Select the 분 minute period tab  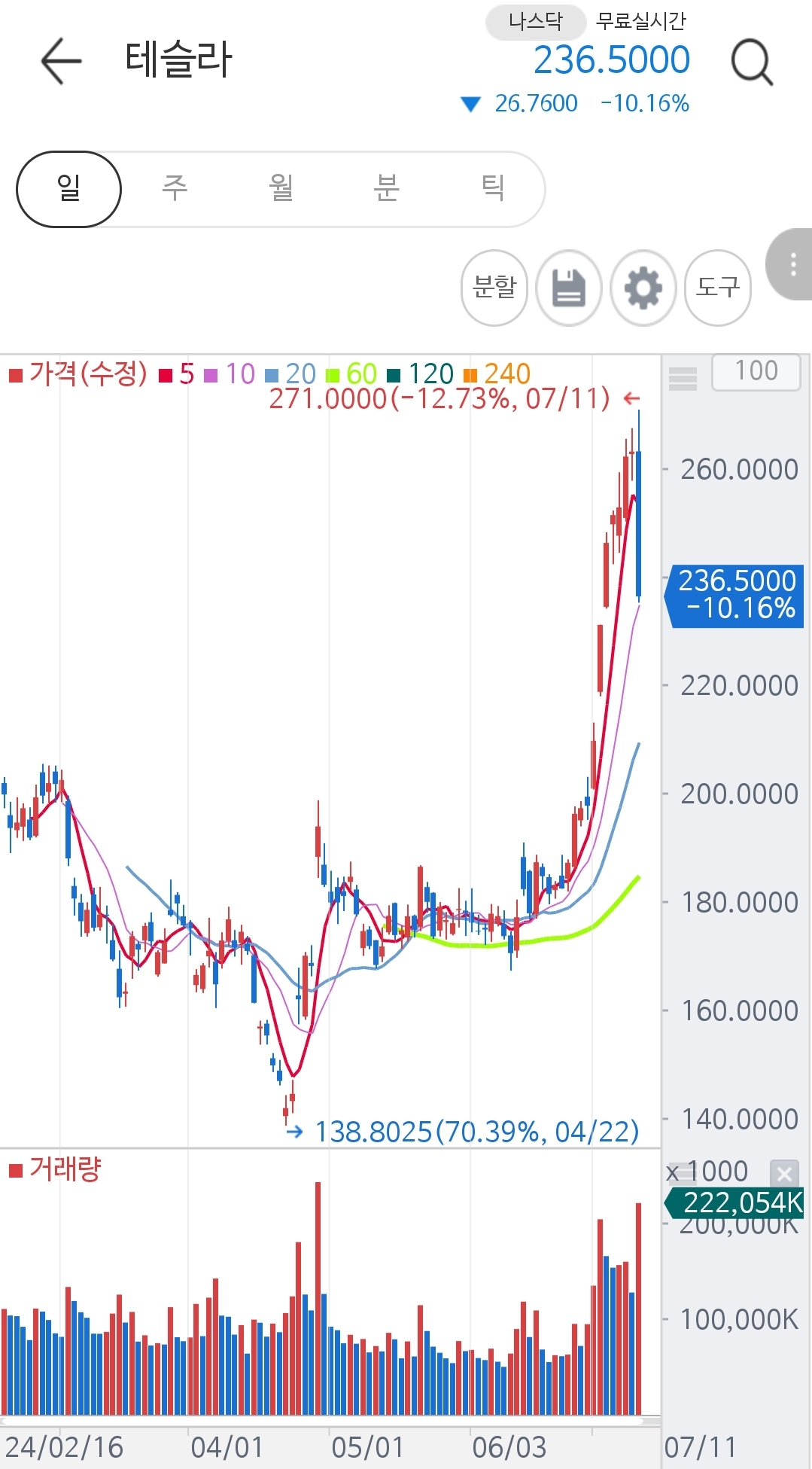[x=386, y=189]
